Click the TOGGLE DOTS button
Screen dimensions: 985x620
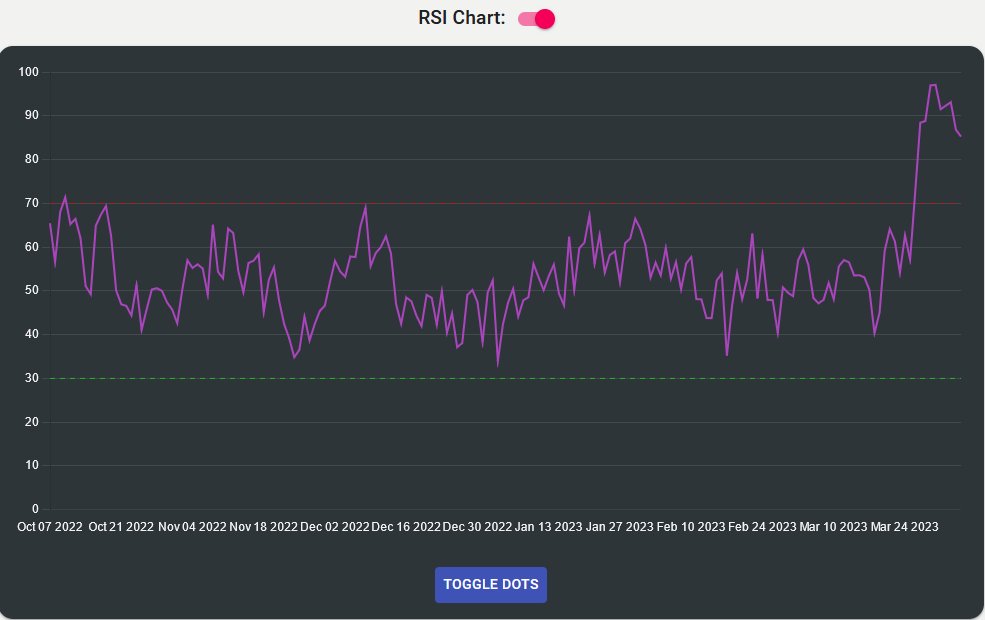point(491,585)
